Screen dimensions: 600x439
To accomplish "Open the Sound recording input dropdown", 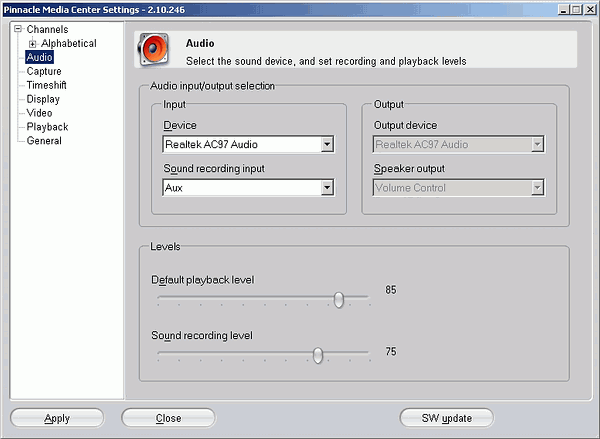I will point(248,188).
